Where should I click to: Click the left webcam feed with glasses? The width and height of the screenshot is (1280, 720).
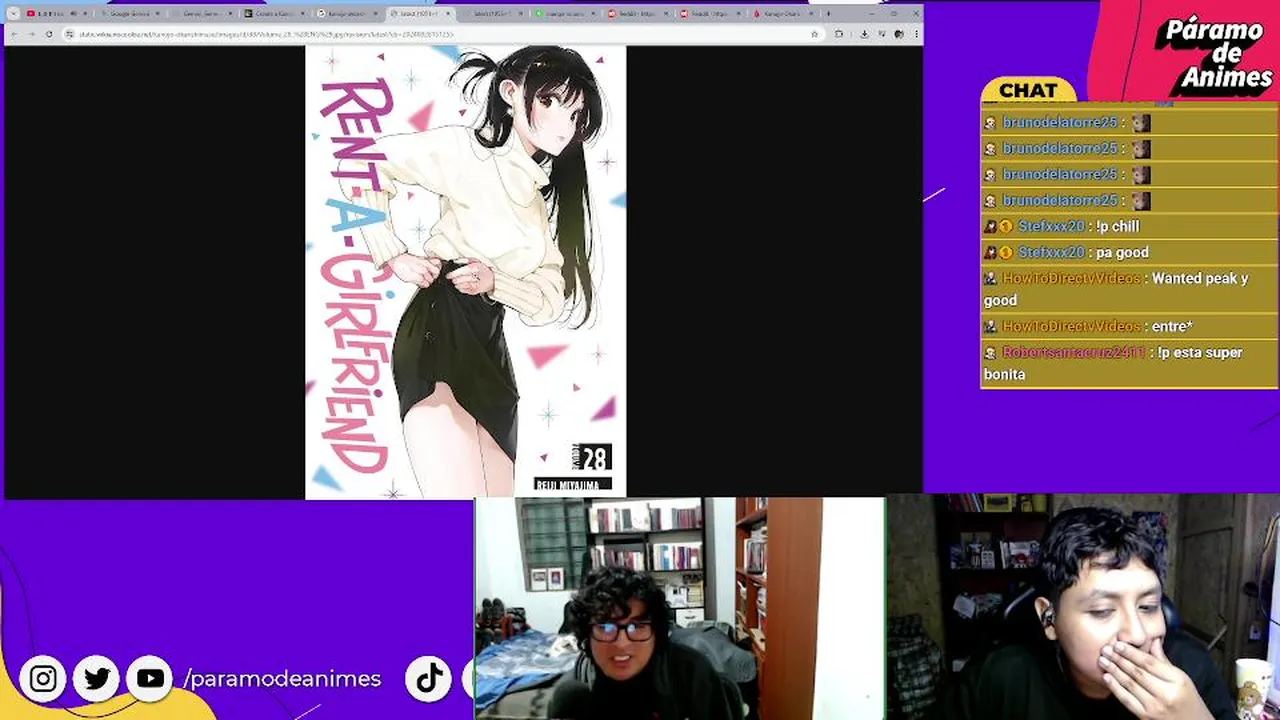pyautogui.click(x=679, y=608)
